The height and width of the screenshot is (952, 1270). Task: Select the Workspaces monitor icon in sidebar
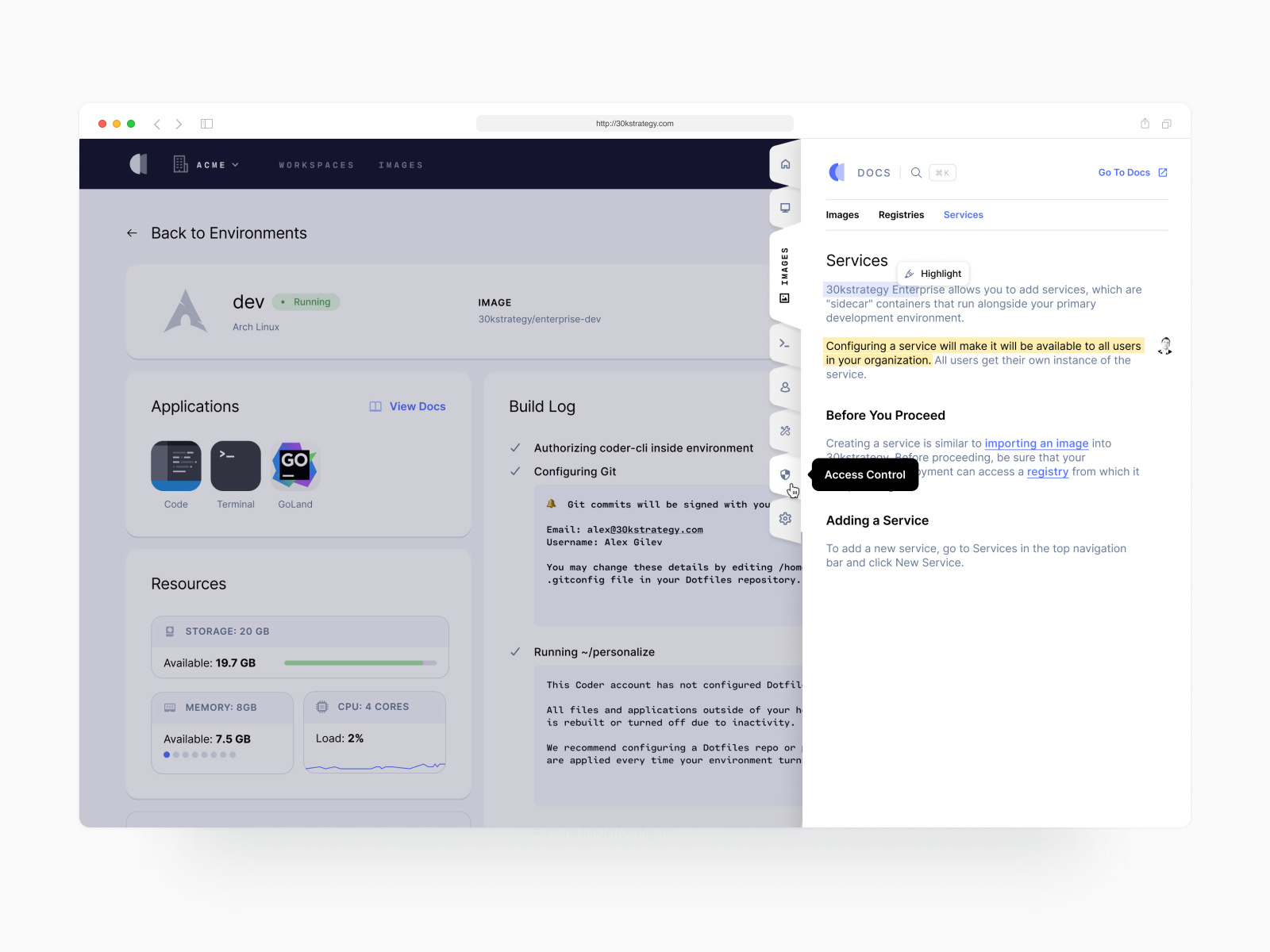(x=785, y=207)
